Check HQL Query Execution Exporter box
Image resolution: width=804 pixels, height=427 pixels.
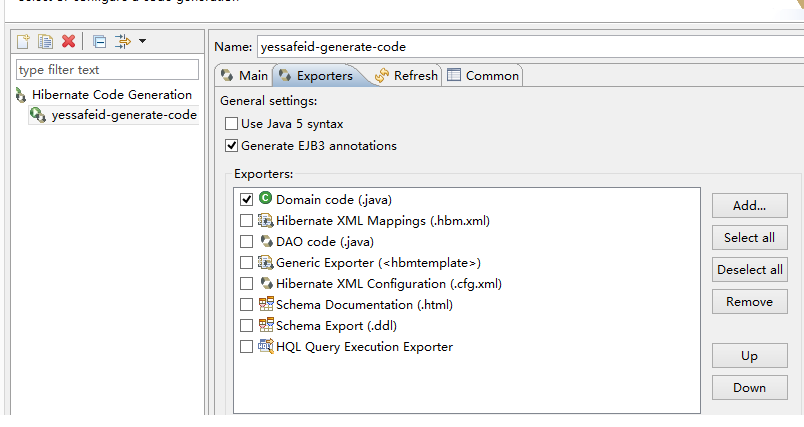[247, 347]
